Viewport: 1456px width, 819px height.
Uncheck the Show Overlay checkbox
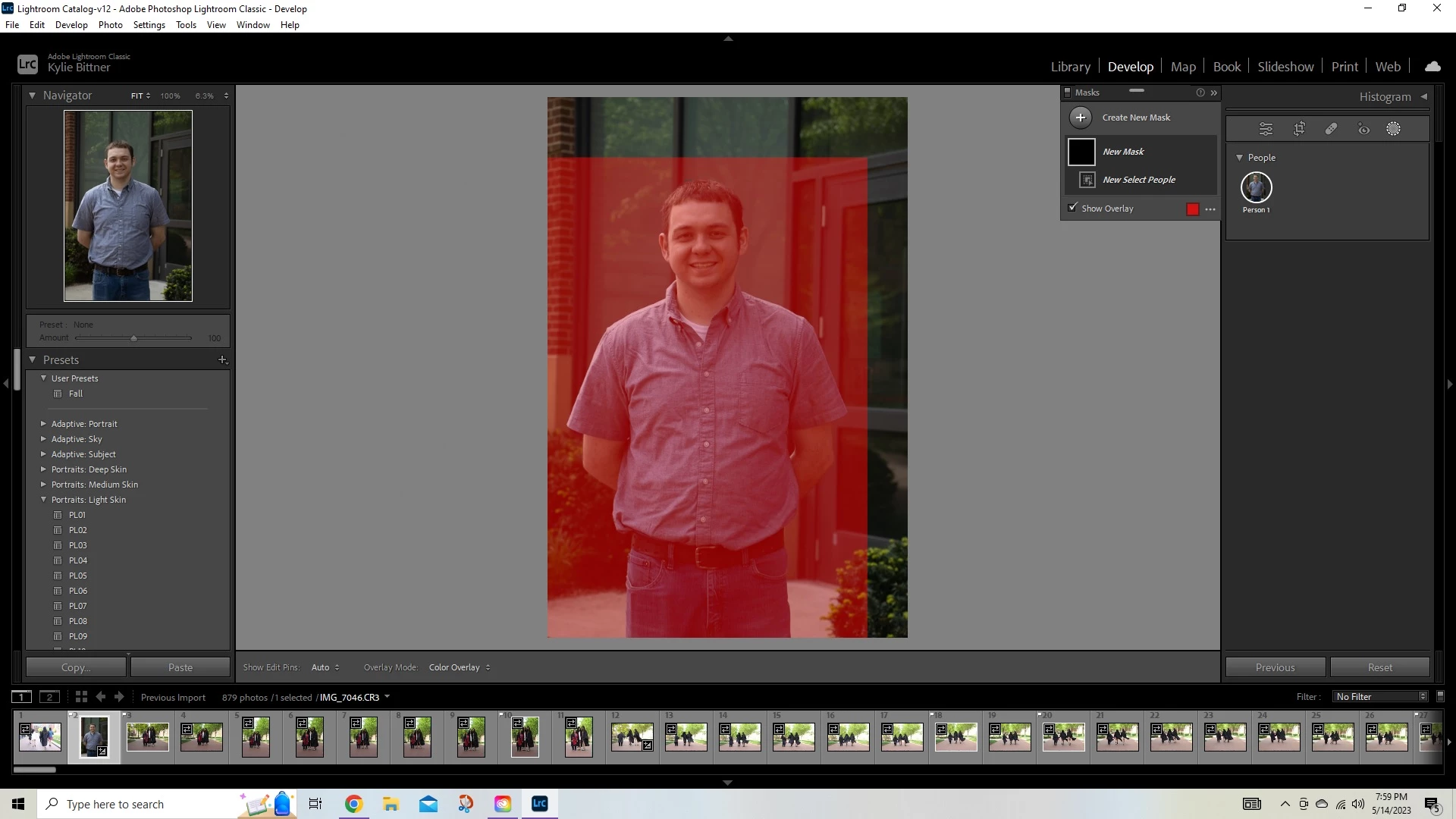(x=1072, y=208)
